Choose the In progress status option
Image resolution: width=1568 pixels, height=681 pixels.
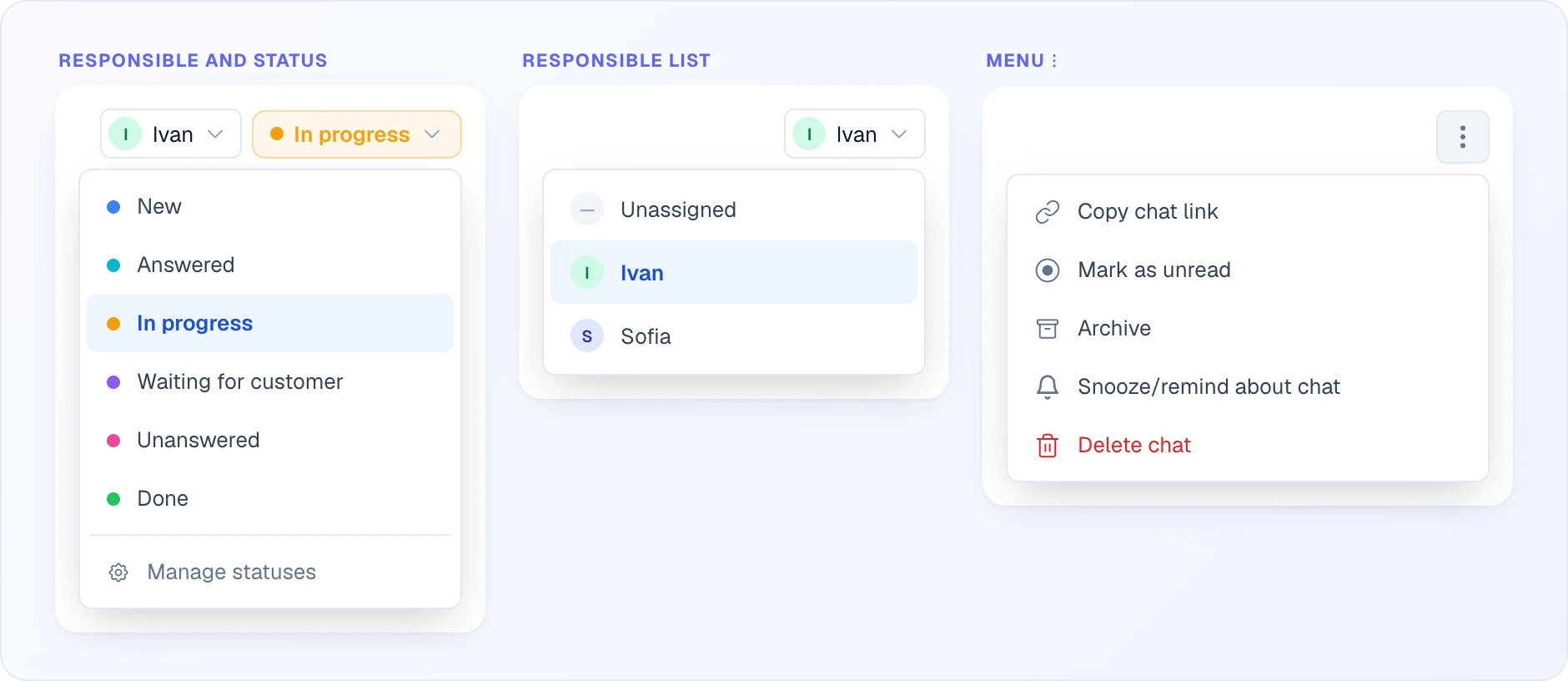click(270, 323)
